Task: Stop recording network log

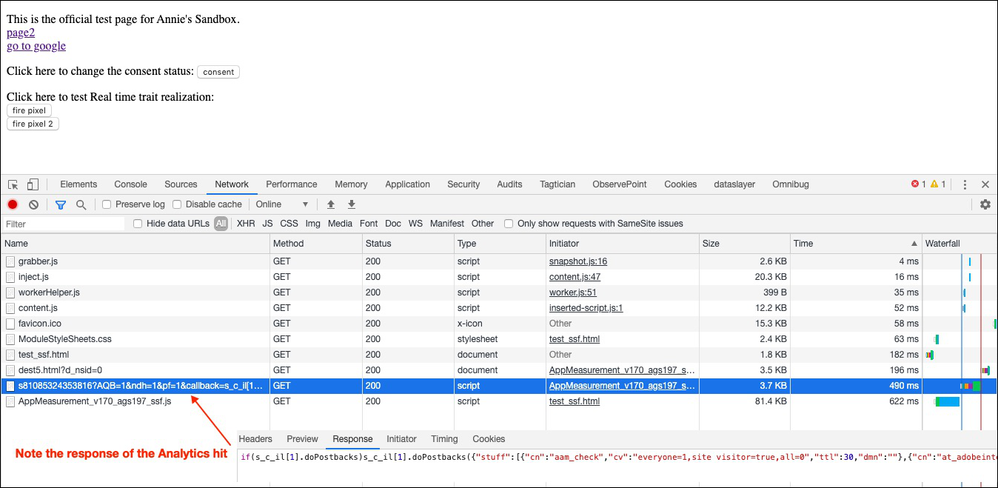Action: coord(13,205)
